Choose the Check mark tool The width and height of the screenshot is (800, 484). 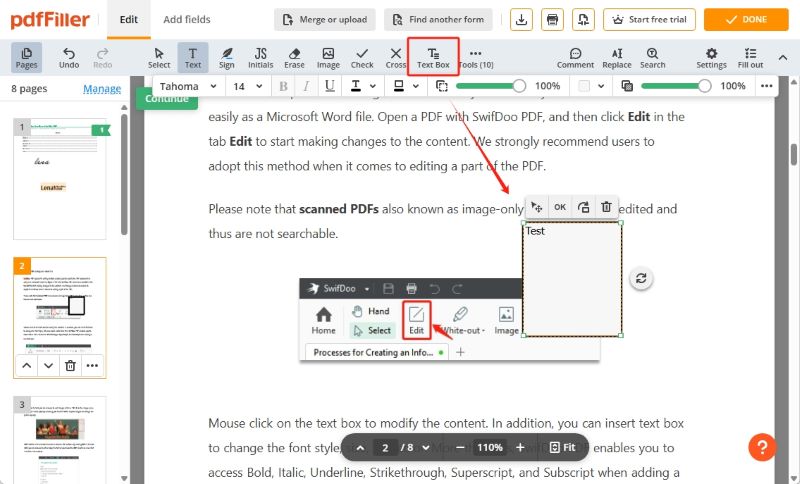click(x=362, y=58)
